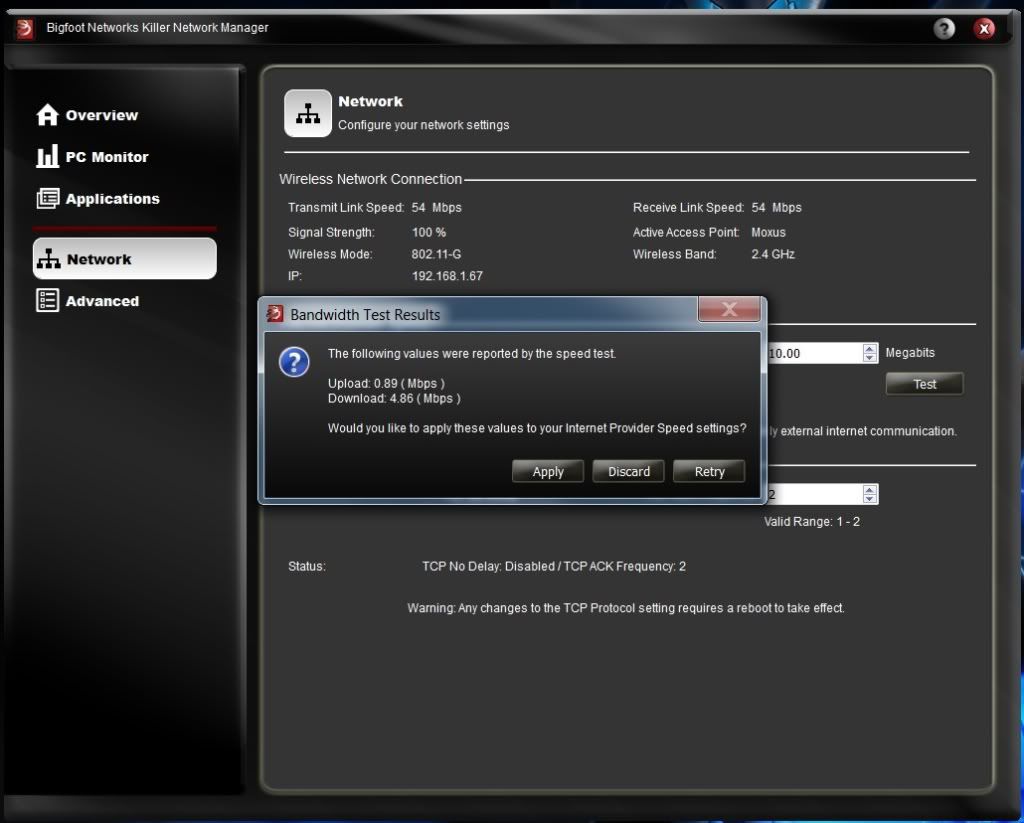Click the Wireless Mode value 802.11-G

point(436,254)
